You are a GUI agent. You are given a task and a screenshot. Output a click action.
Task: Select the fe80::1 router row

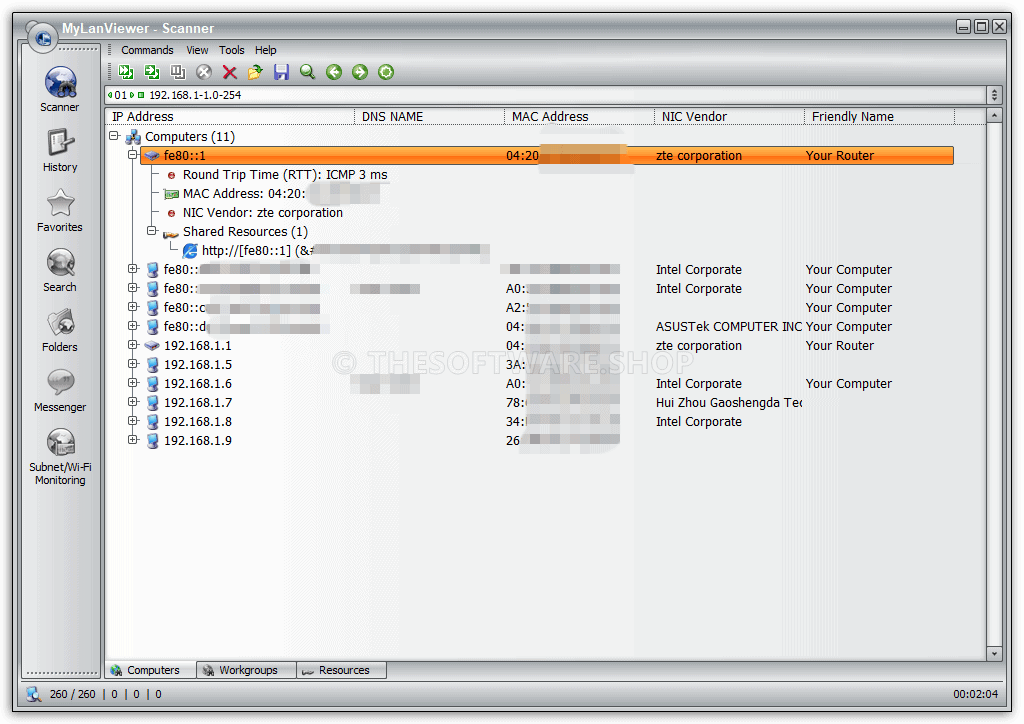pos(547,155)
